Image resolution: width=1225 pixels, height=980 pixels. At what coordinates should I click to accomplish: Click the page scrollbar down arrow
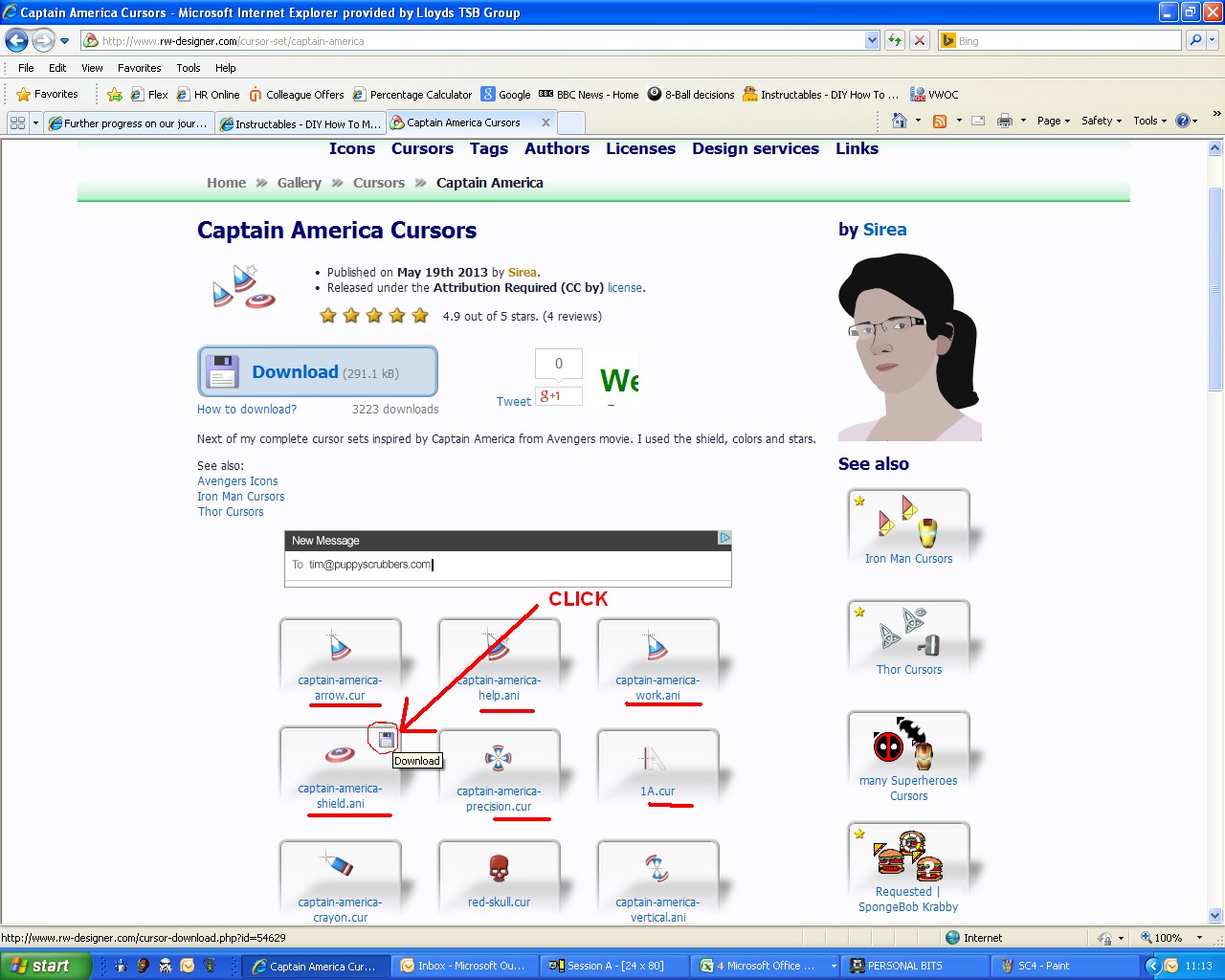point(1215,915)
